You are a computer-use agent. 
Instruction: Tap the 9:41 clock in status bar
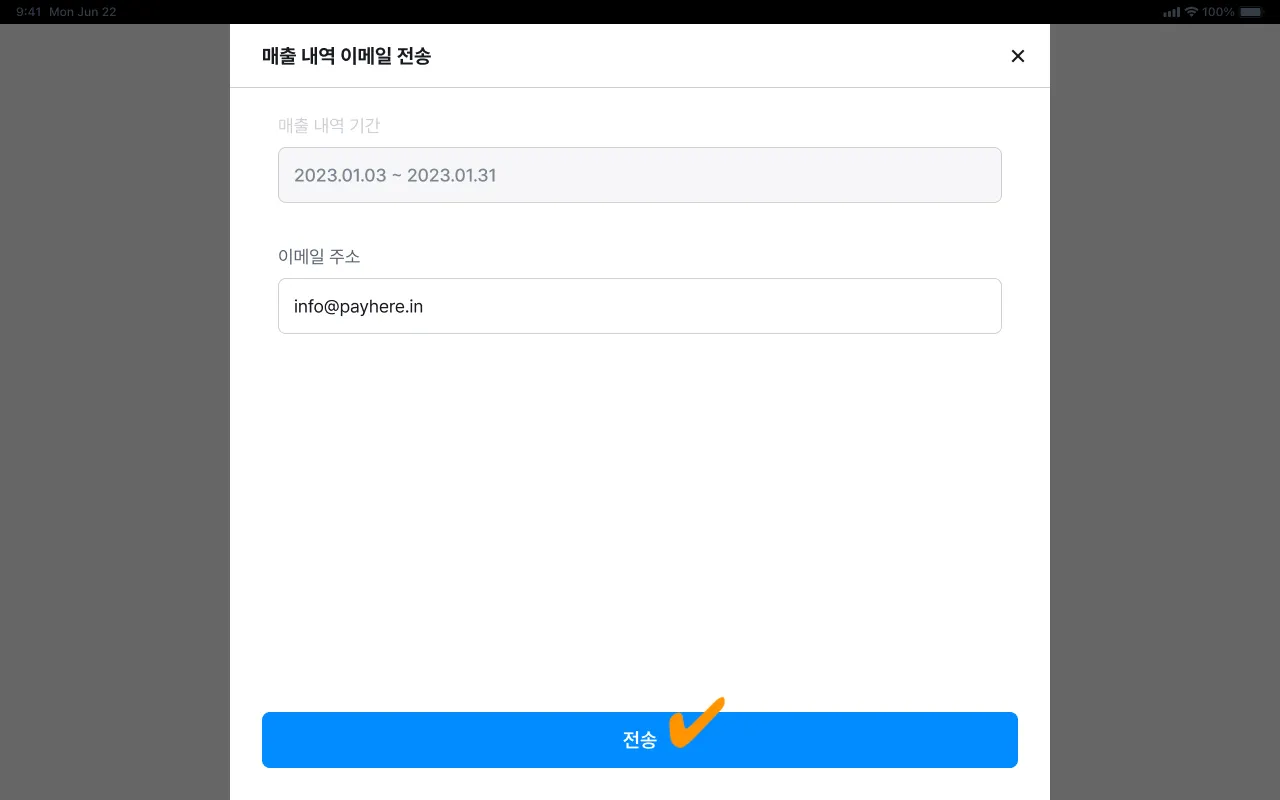[29, 12]
